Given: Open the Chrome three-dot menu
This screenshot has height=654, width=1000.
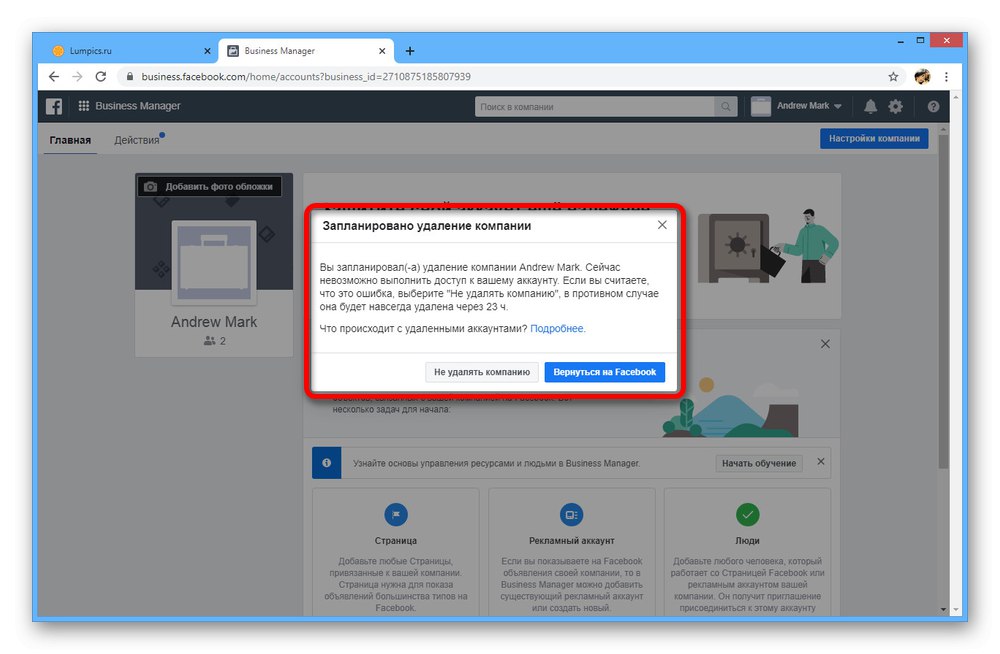Looking at the screenshot, I should coord(946,77).
